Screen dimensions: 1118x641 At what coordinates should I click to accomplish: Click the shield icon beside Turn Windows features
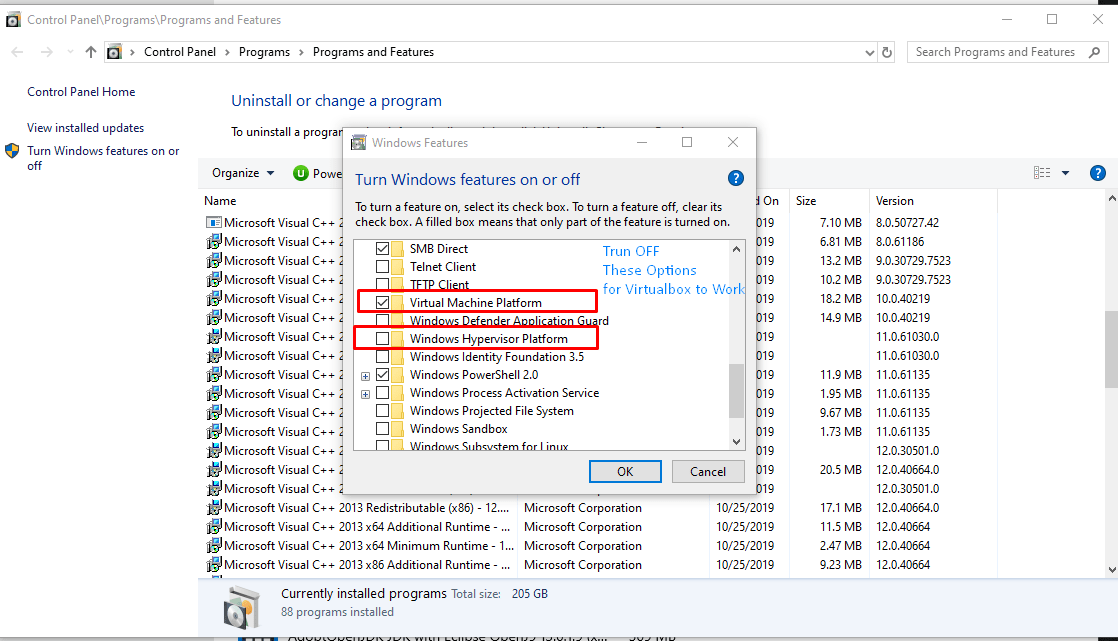[x=12, y=151]
